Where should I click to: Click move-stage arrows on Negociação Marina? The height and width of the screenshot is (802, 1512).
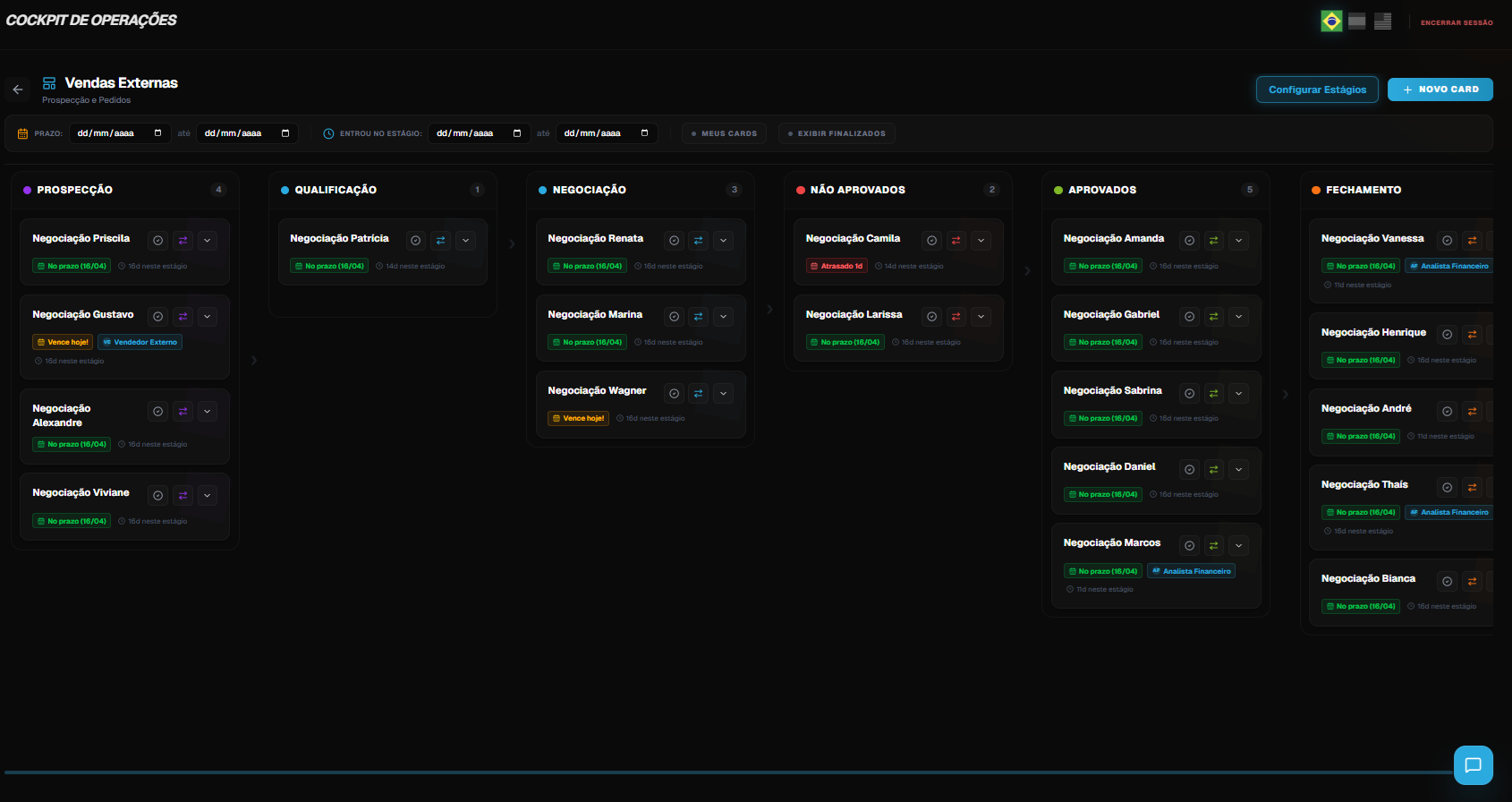pyautogui.click(x=699, y=317)
